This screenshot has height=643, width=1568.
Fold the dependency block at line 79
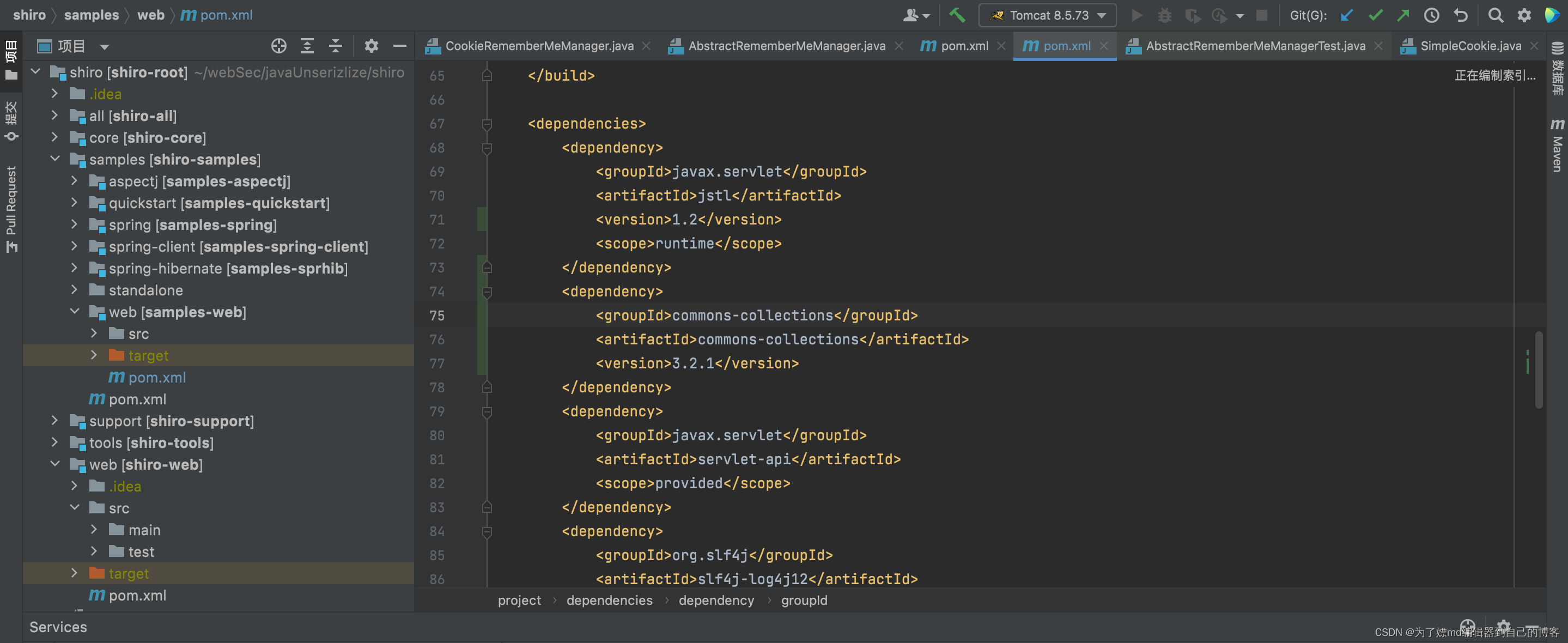[x=487, y=412]
